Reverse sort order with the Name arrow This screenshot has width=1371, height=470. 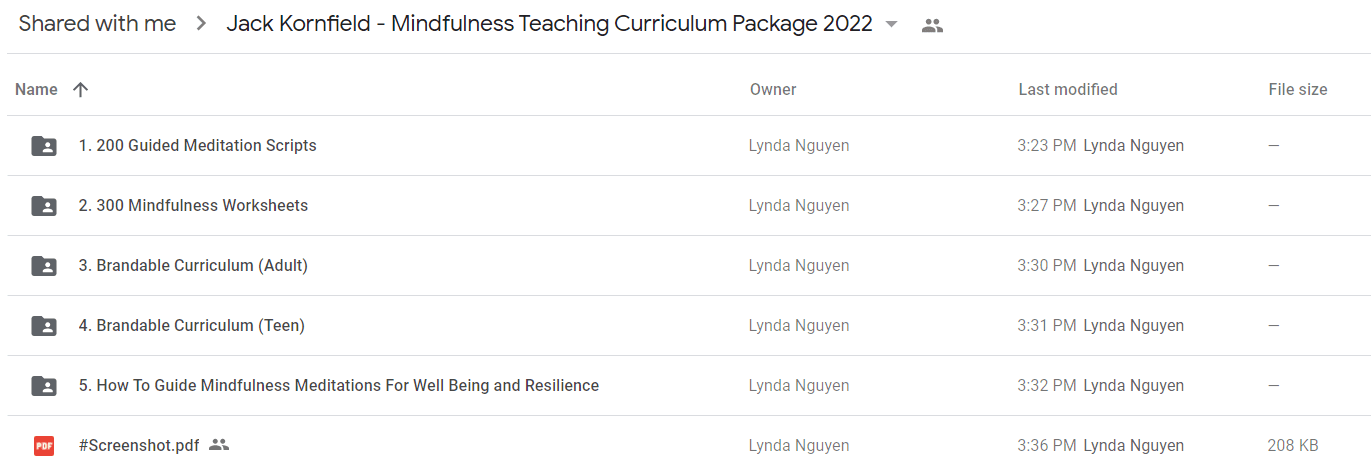[81, 89]
